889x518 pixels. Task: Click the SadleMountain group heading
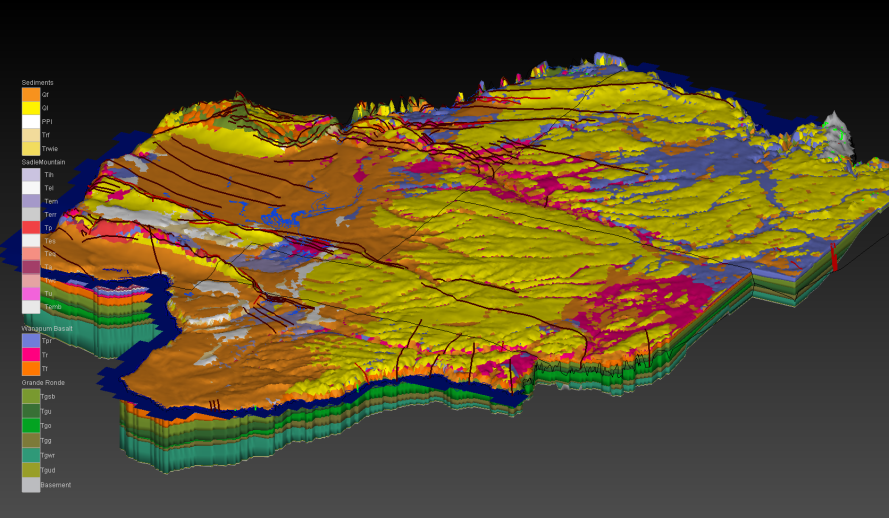(44, 161)
